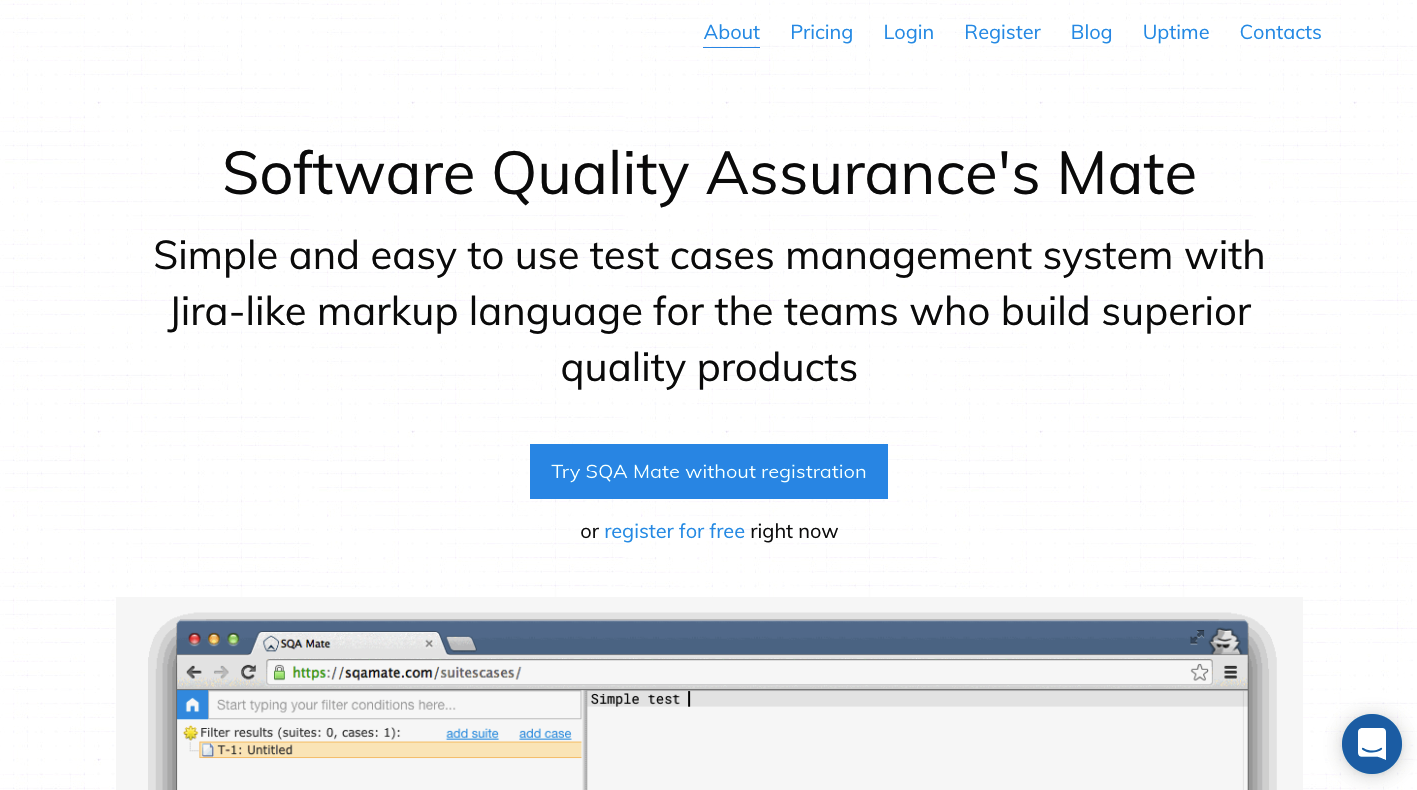The width and height of the screenshot is (1417, 790).
Task: Open the About navigation link
Action: [x=731, y=32]
